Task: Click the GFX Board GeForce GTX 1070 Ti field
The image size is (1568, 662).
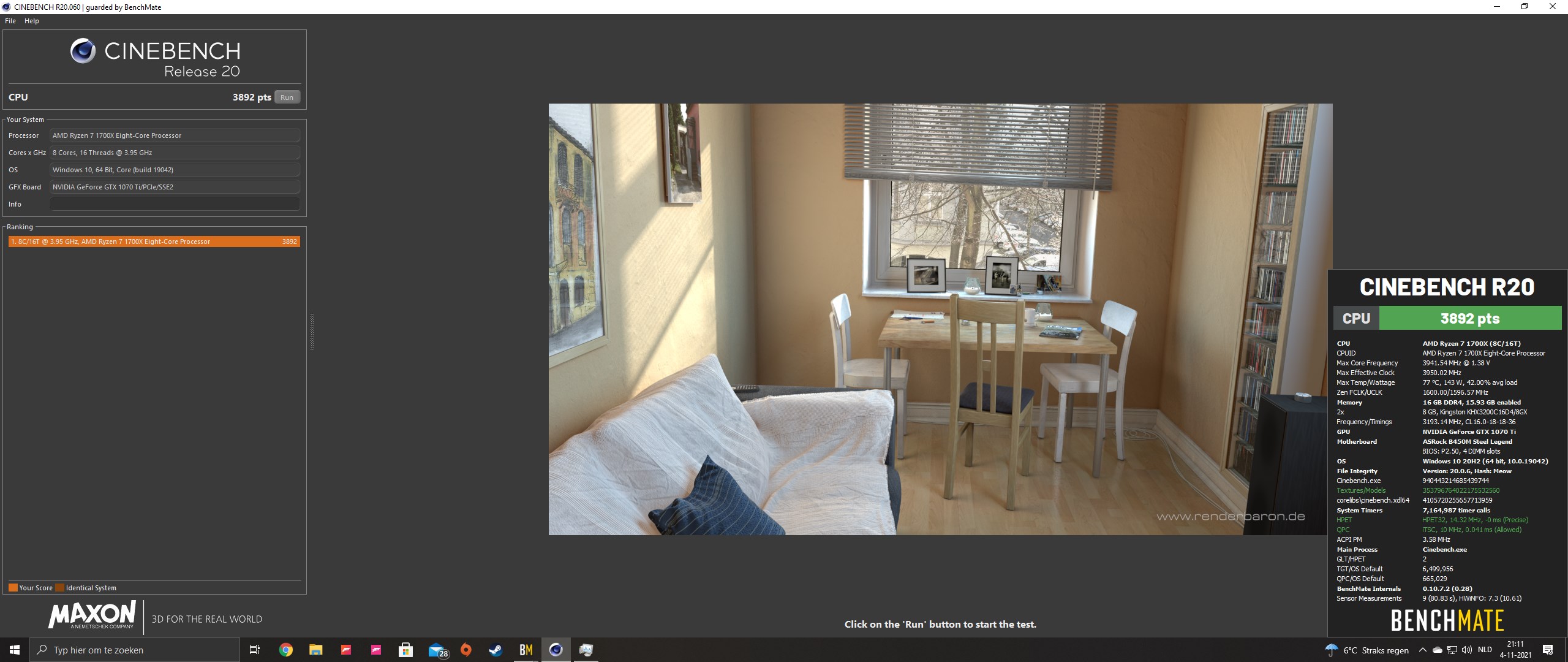Action: tap(175, 187)
